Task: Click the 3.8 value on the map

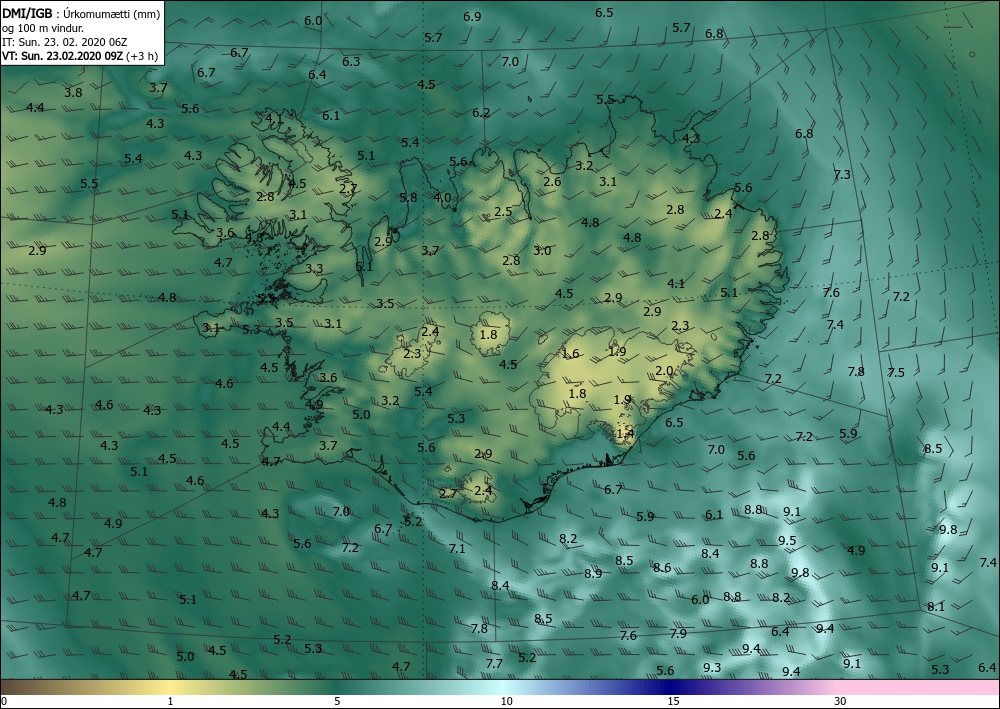Action: pos(73,92)
